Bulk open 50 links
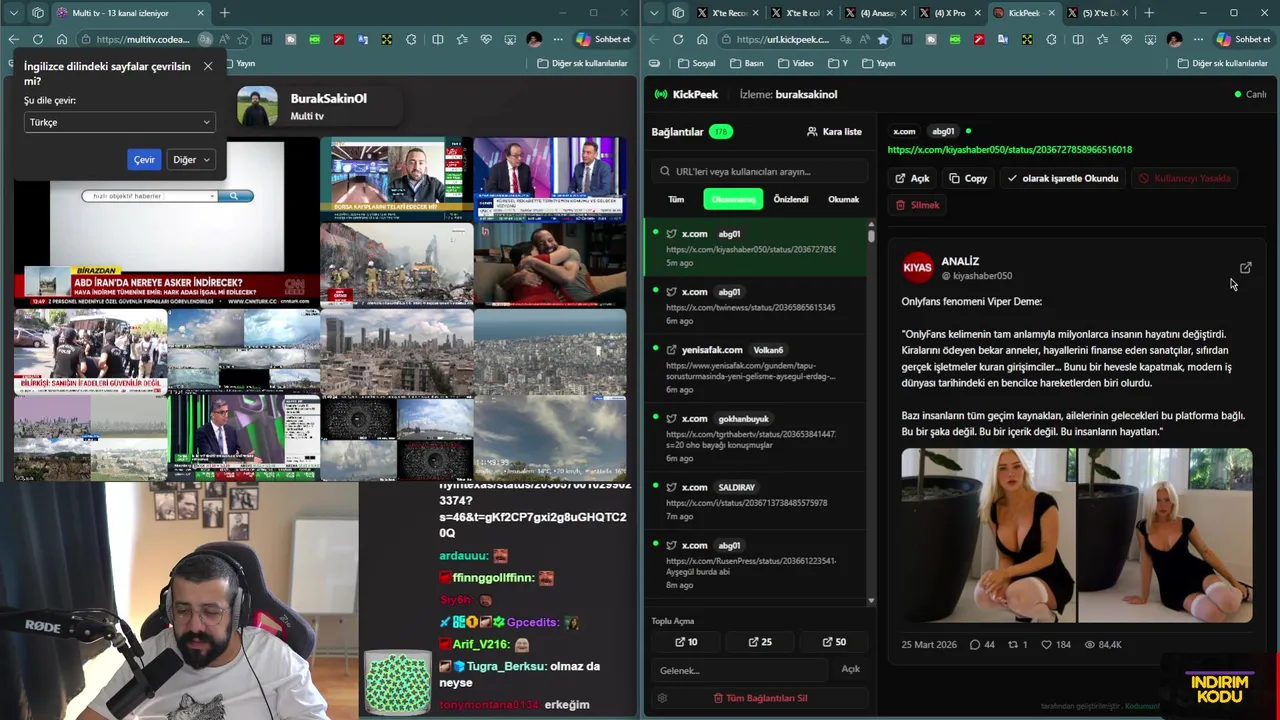This screenshot has width=1280, height=720. pos(834,642)
